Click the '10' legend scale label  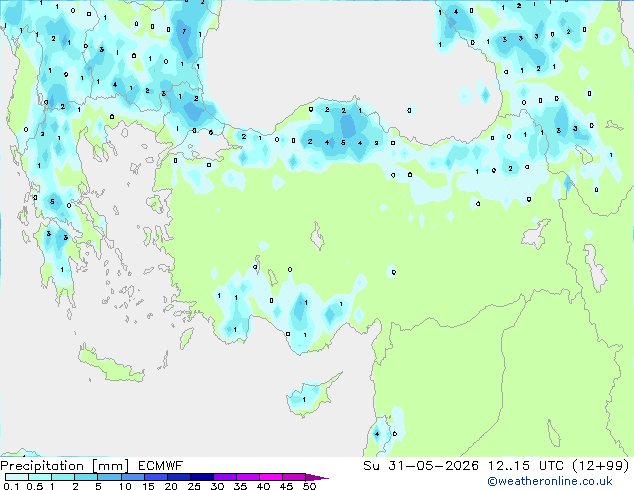point(125,486)
